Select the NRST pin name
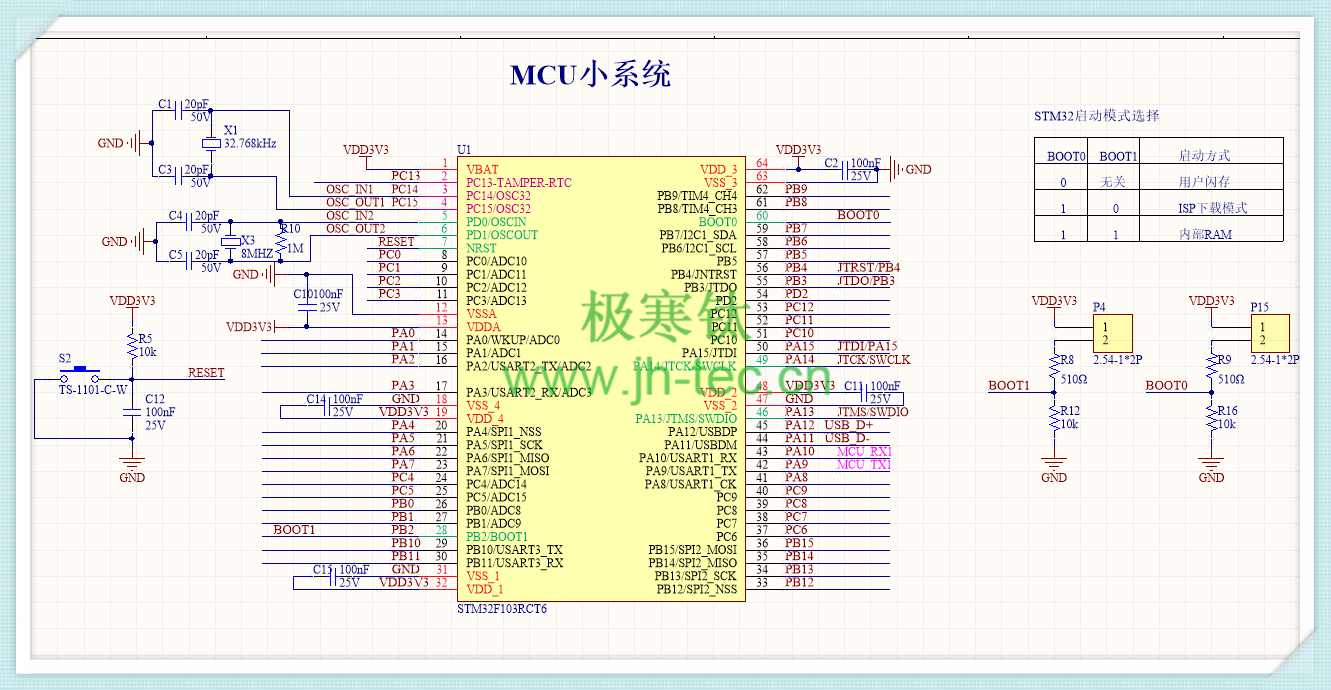1331x690 pixels. click(x=481, y=248)
